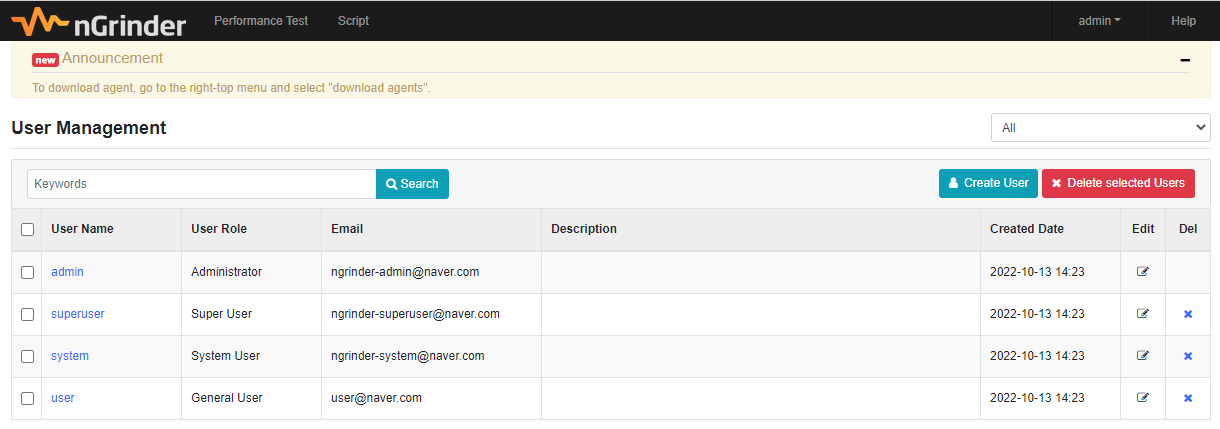1220x429 pixels.
Task: Edit the system user row
Action: [x=1143, y=356]
